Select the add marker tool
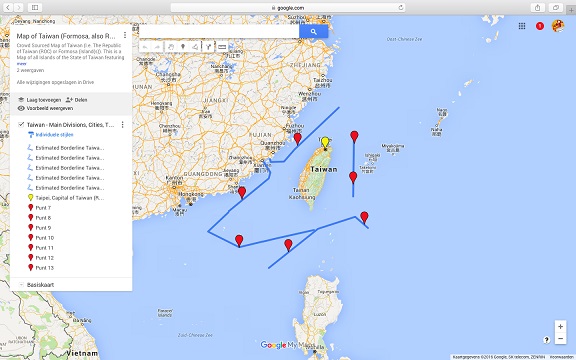The image size is (576, 360). (x=183, y=47)
